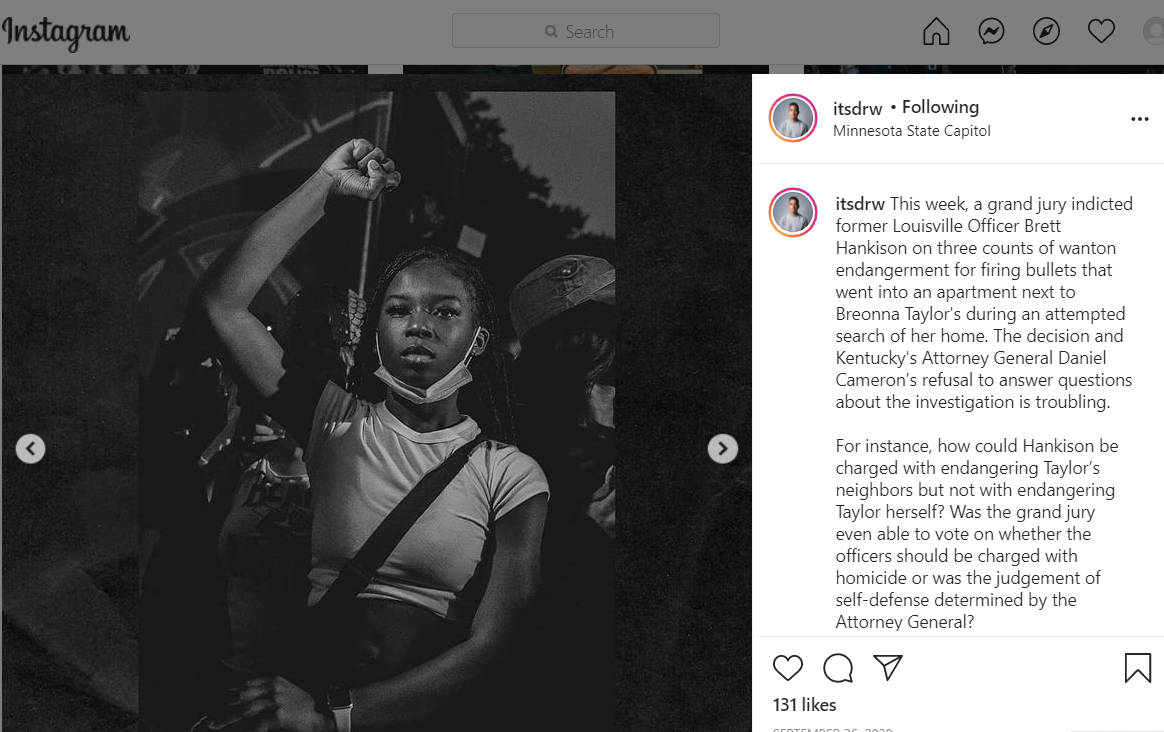Screen dimensions: 1164x732
Task: Go to previous photo in carousel
Action: click(x=30, y=449)
